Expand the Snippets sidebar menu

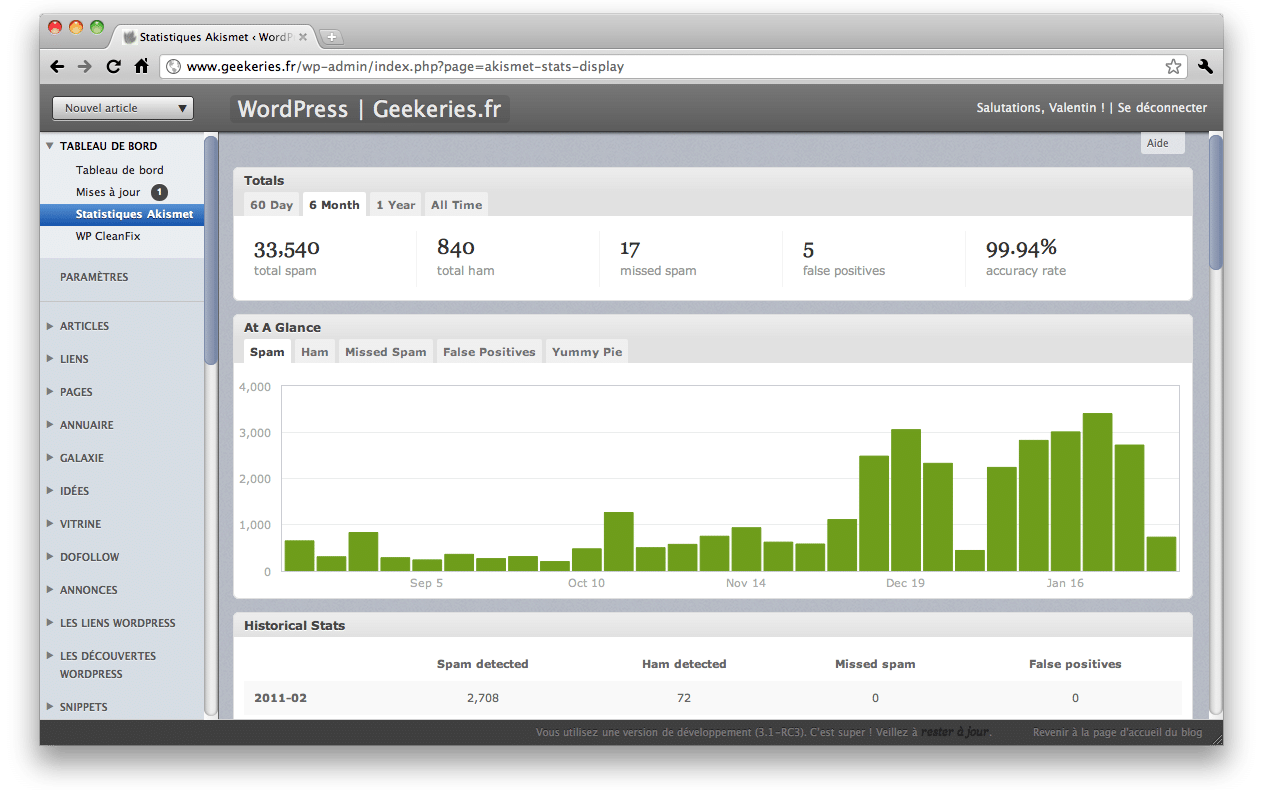coord(50,707)
